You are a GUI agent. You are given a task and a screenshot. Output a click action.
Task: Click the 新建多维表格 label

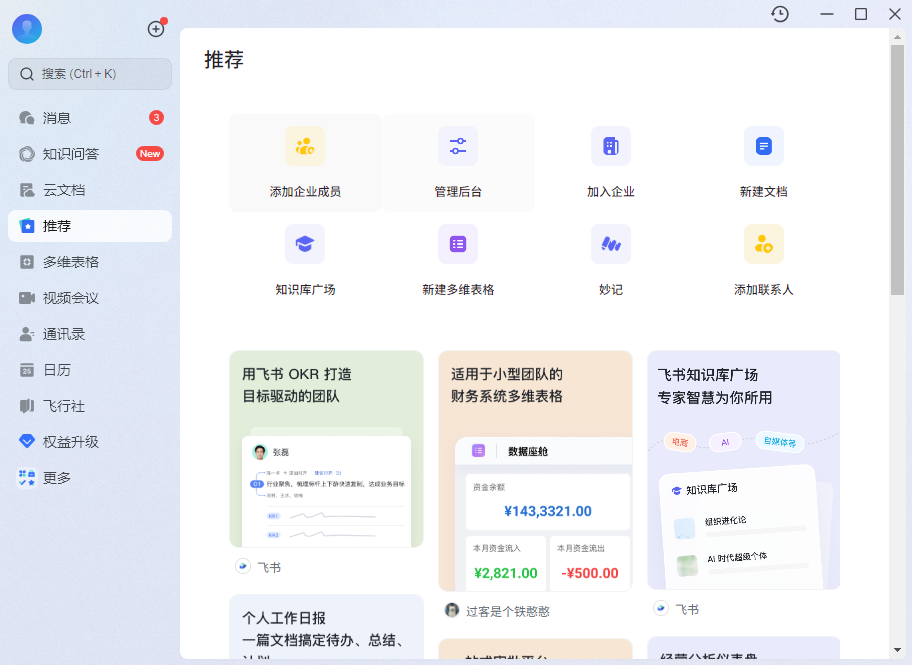click(x=458, y=290)
